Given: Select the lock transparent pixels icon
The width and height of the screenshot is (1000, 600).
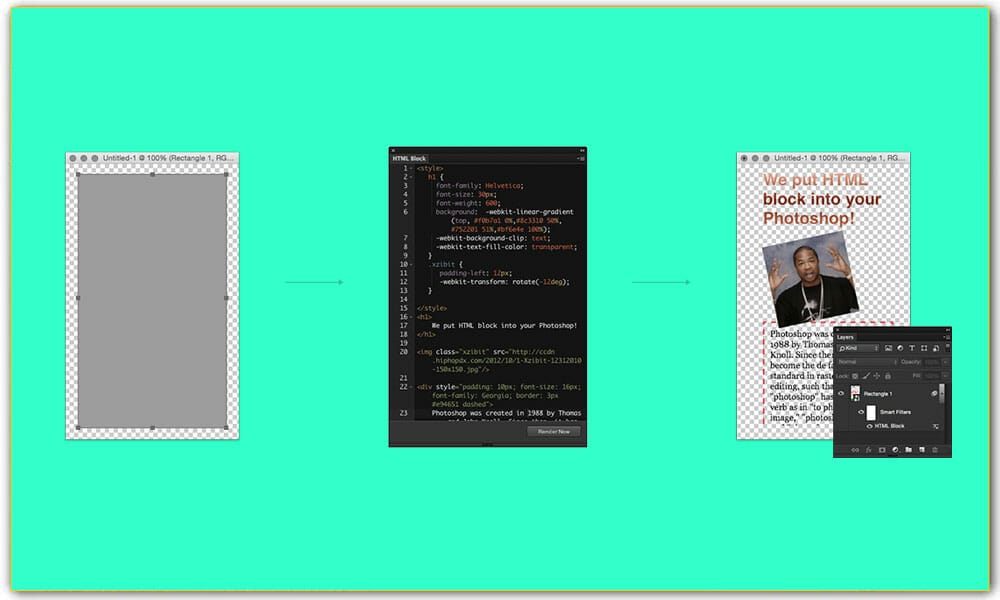Looking at the screenshot, I should coord(854,375).
